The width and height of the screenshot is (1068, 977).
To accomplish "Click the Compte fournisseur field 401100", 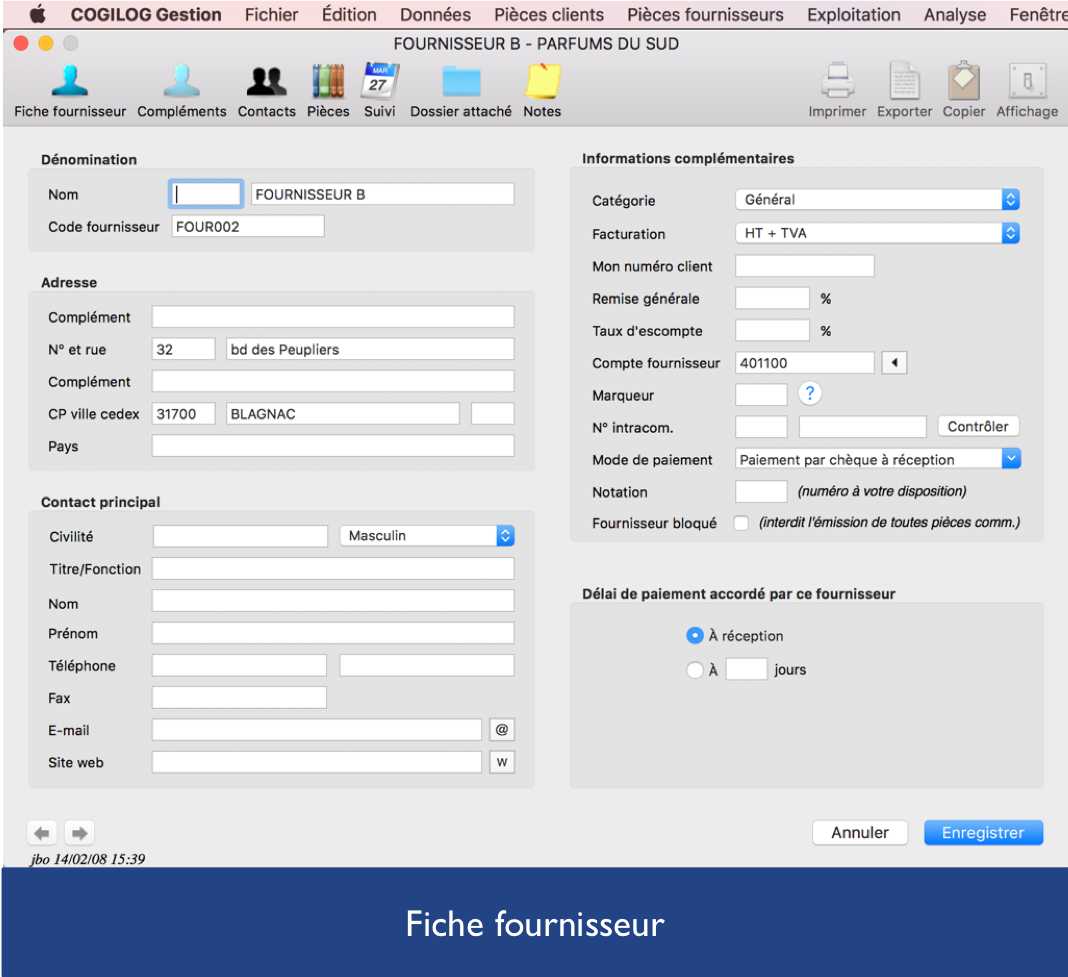I will (804, 362).
